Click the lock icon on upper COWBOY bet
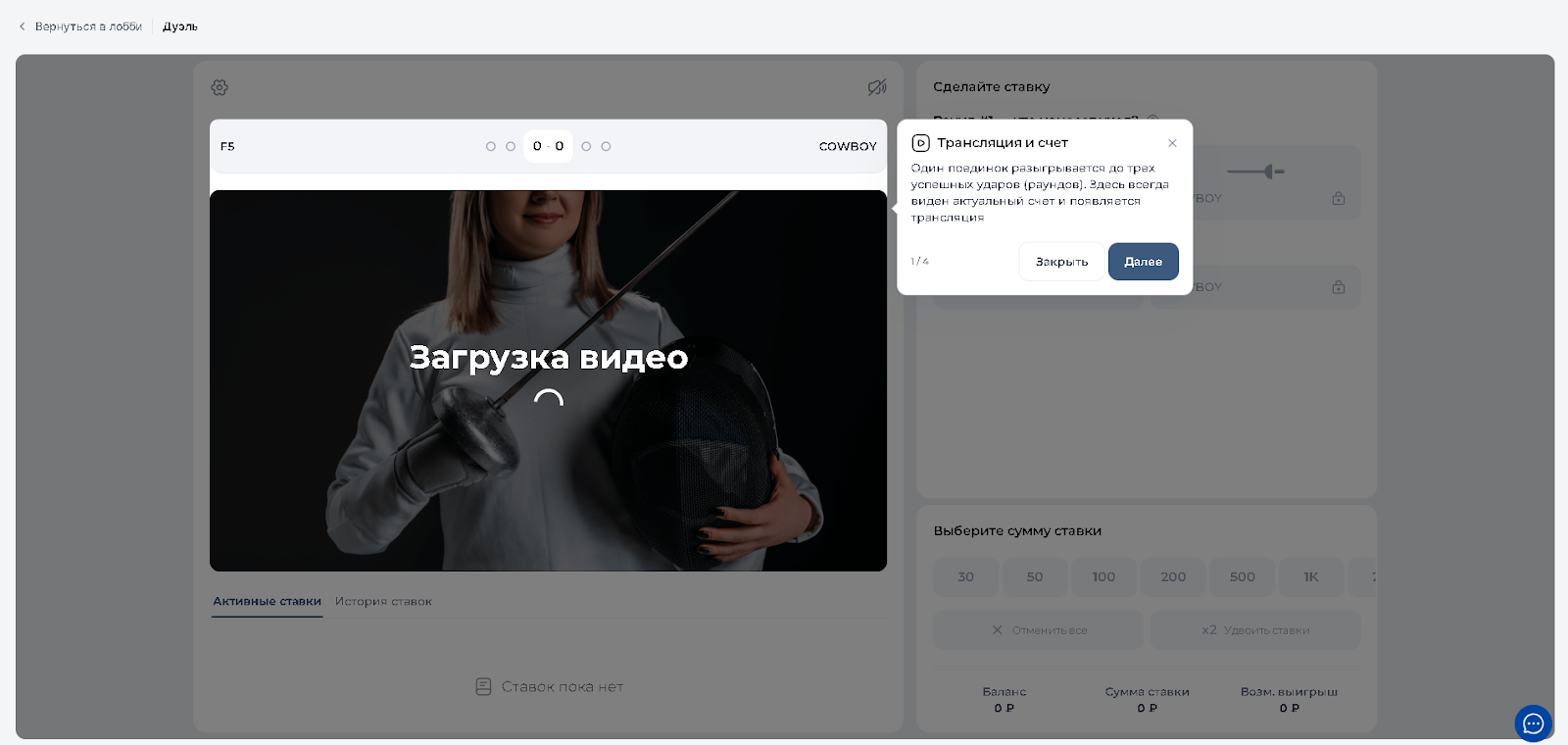This screenshot has width=1568, height=745. [x=1339, y=198]
